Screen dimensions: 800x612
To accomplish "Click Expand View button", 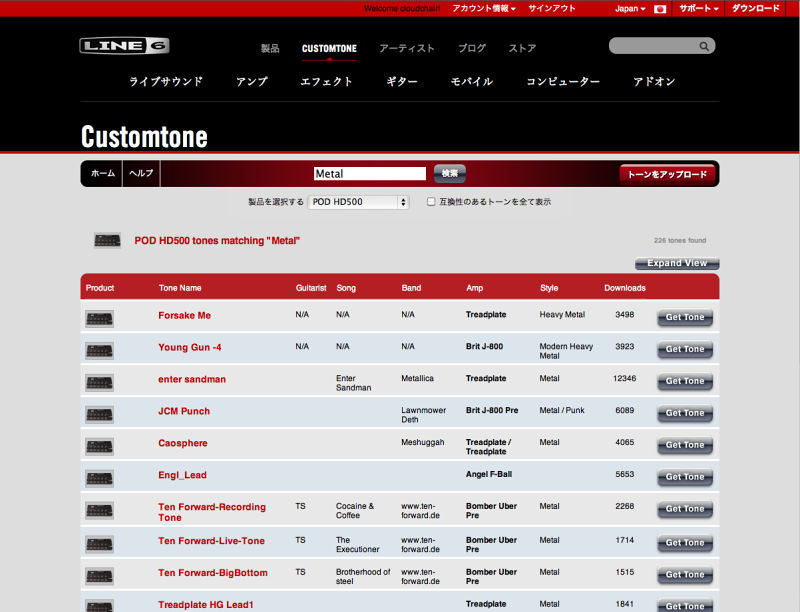I will click(x=677, y=263).
